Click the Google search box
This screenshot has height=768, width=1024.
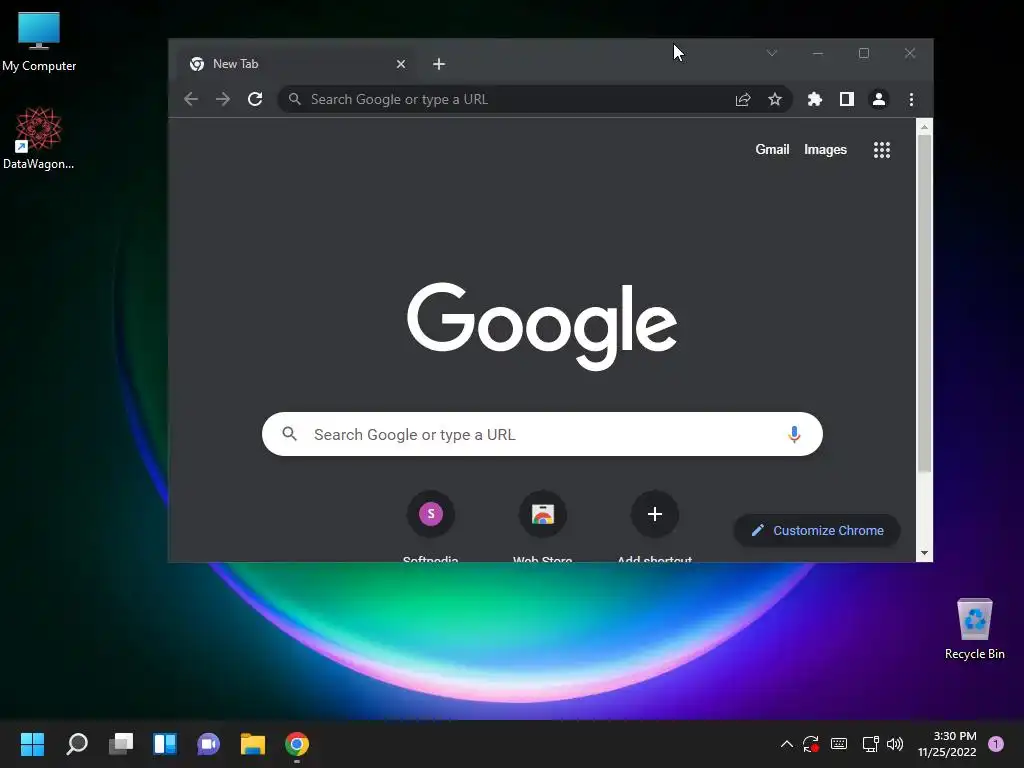click(542, 434)
